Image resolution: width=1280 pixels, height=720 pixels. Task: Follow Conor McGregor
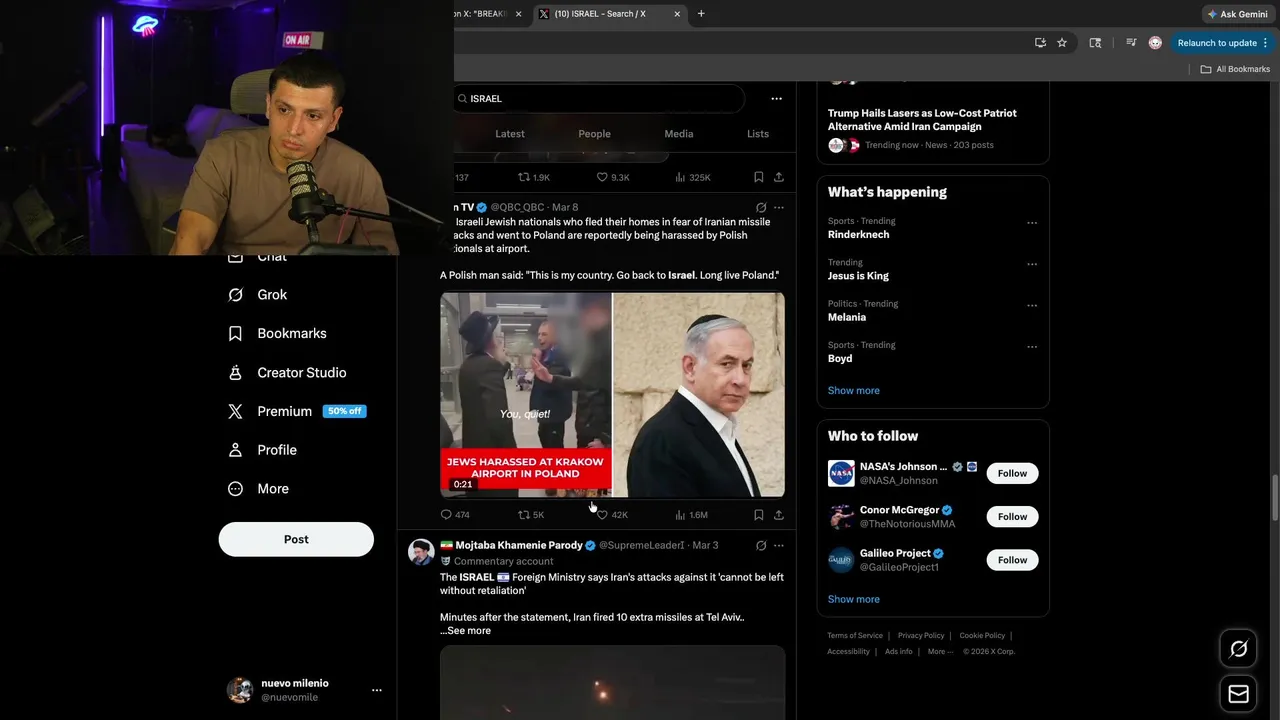pyautogui.click(x=1012, y=517)
